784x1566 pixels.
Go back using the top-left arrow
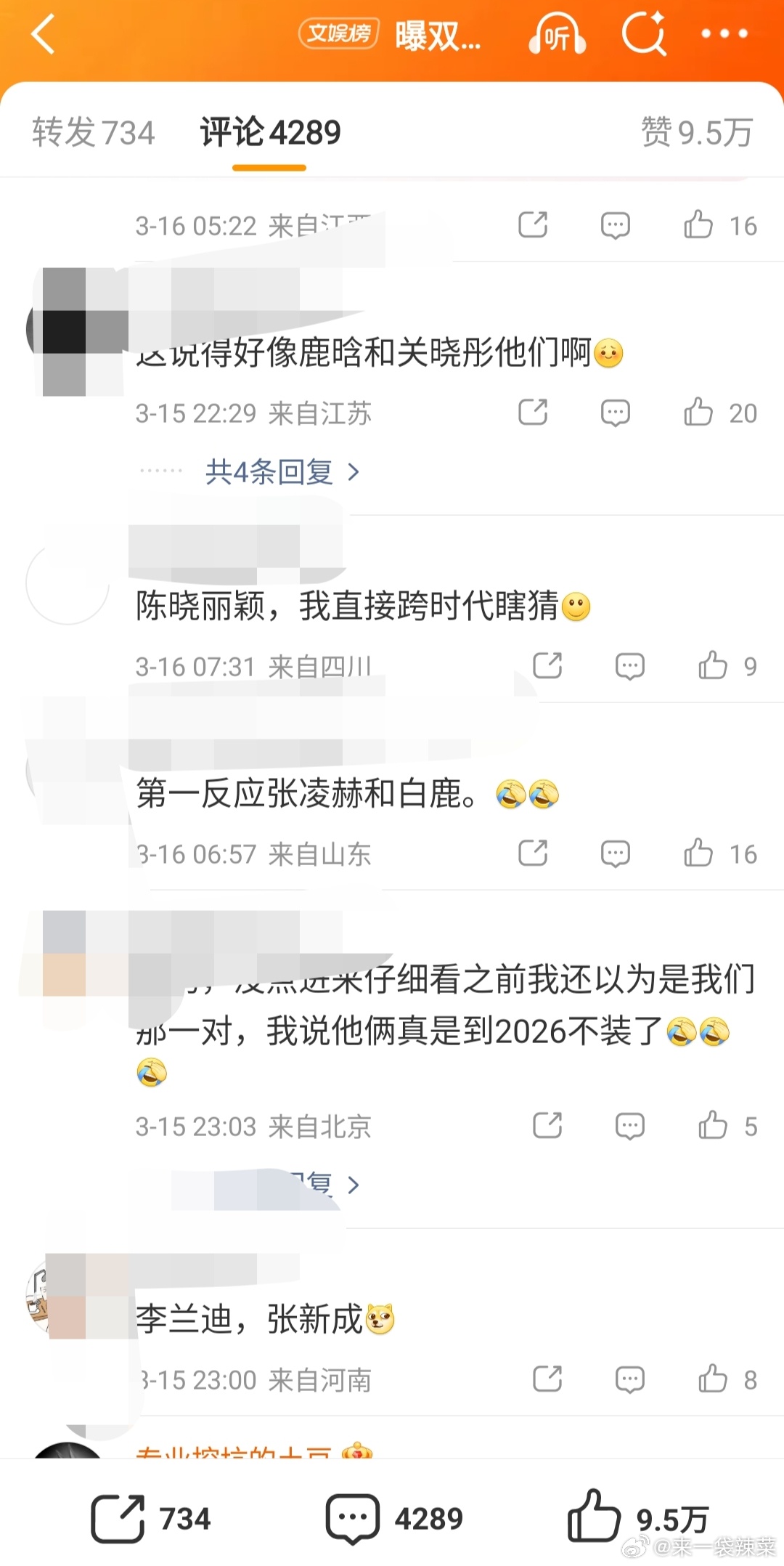click(x=44, y=34)
